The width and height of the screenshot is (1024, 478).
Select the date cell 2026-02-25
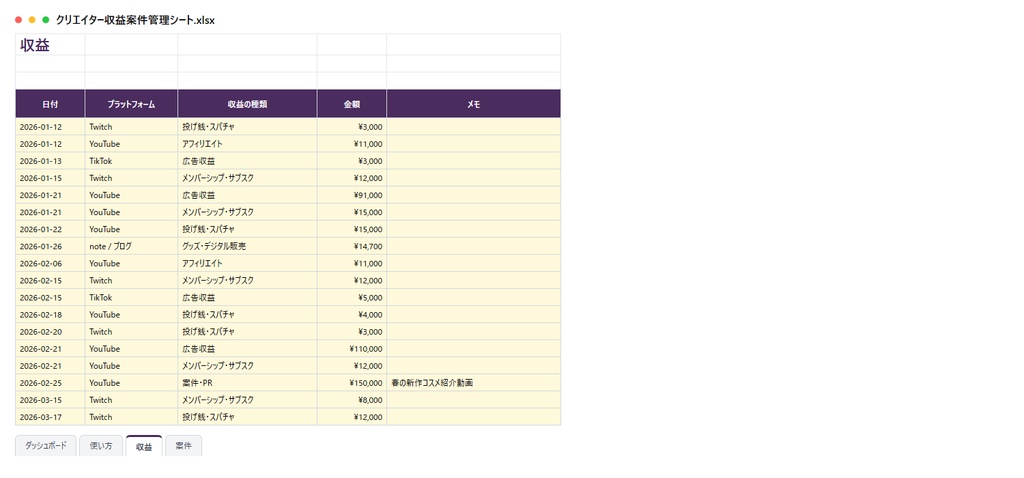tap(50, 383)
